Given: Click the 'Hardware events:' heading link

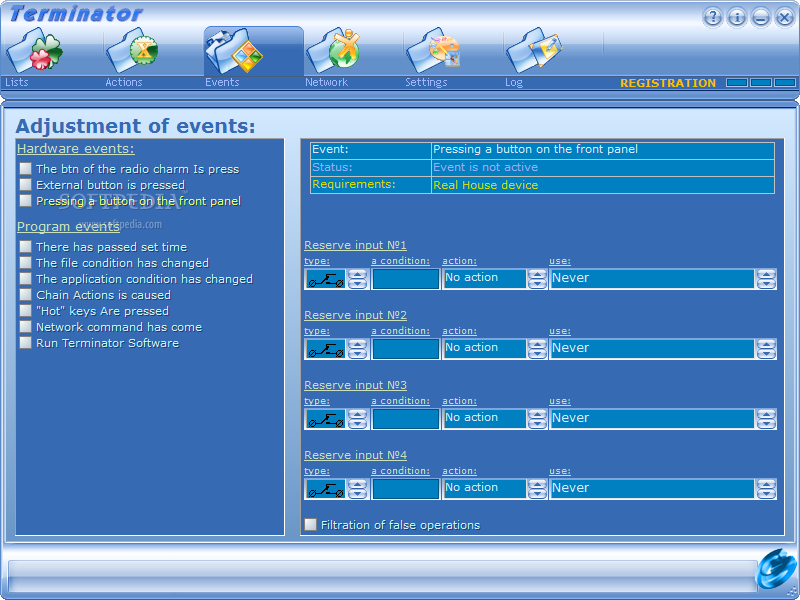Looking at the screenshot, I should [76, 148].
